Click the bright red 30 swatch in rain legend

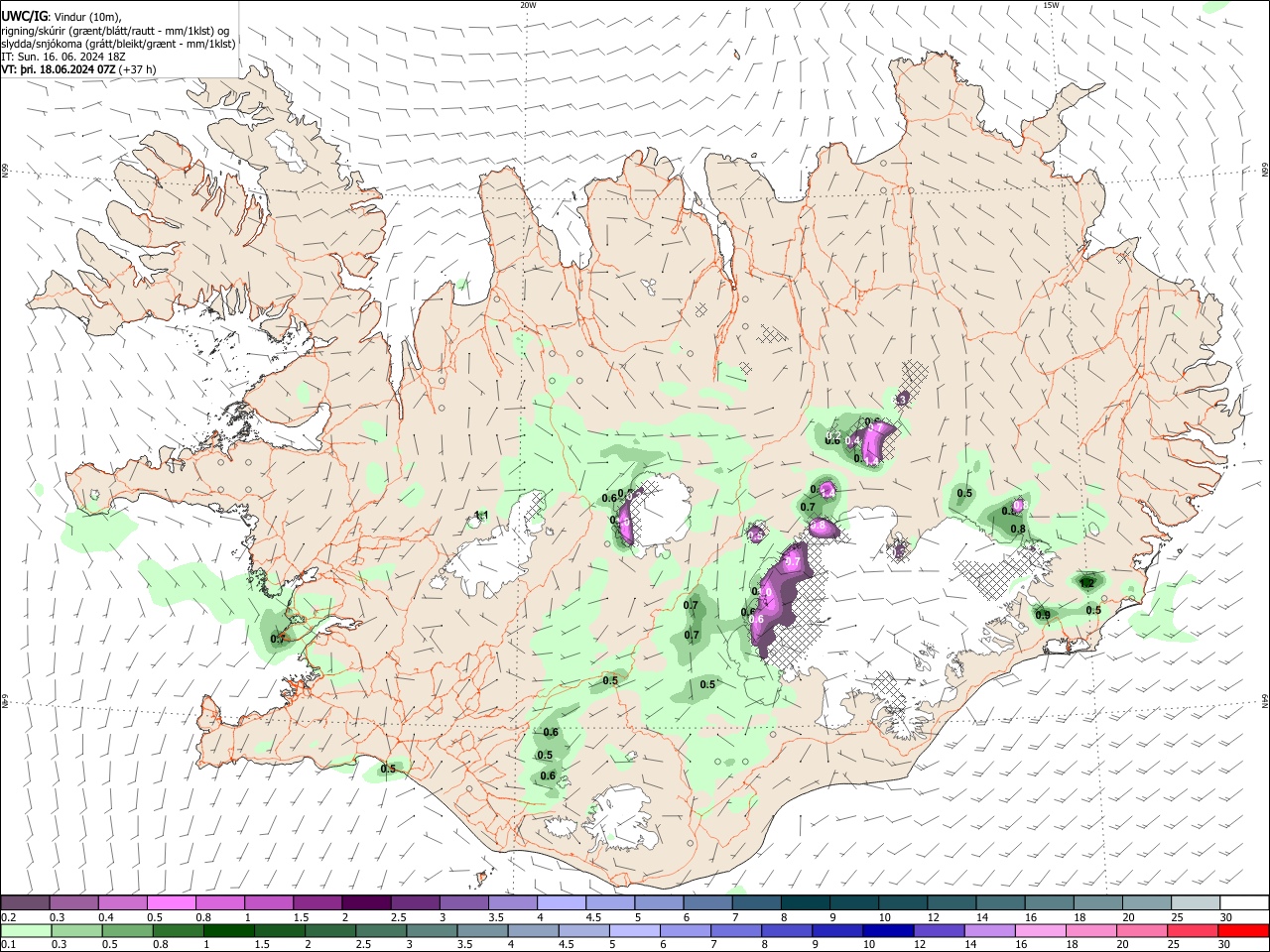(1243, 931)
